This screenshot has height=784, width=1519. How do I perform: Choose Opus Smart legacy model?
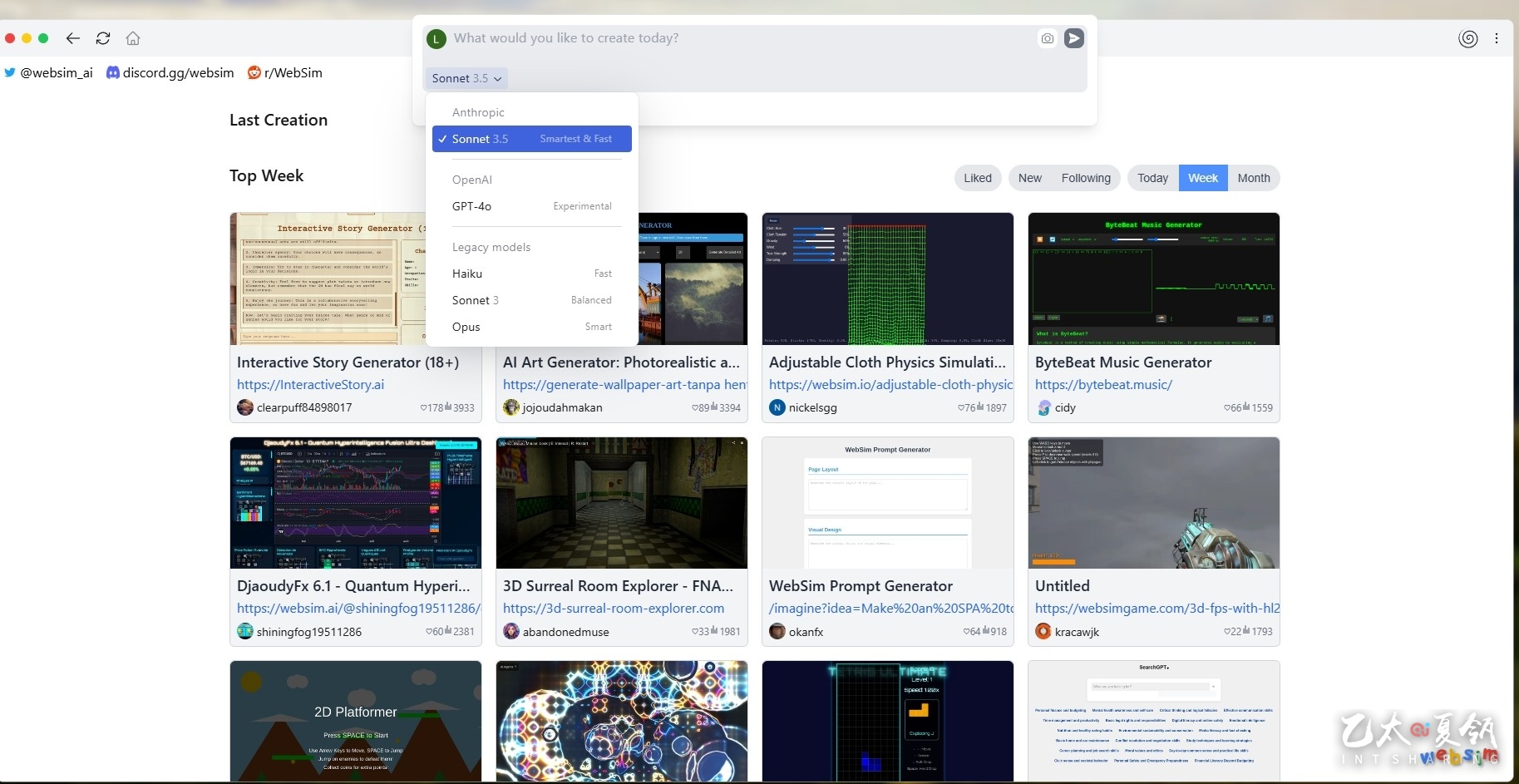532,327
